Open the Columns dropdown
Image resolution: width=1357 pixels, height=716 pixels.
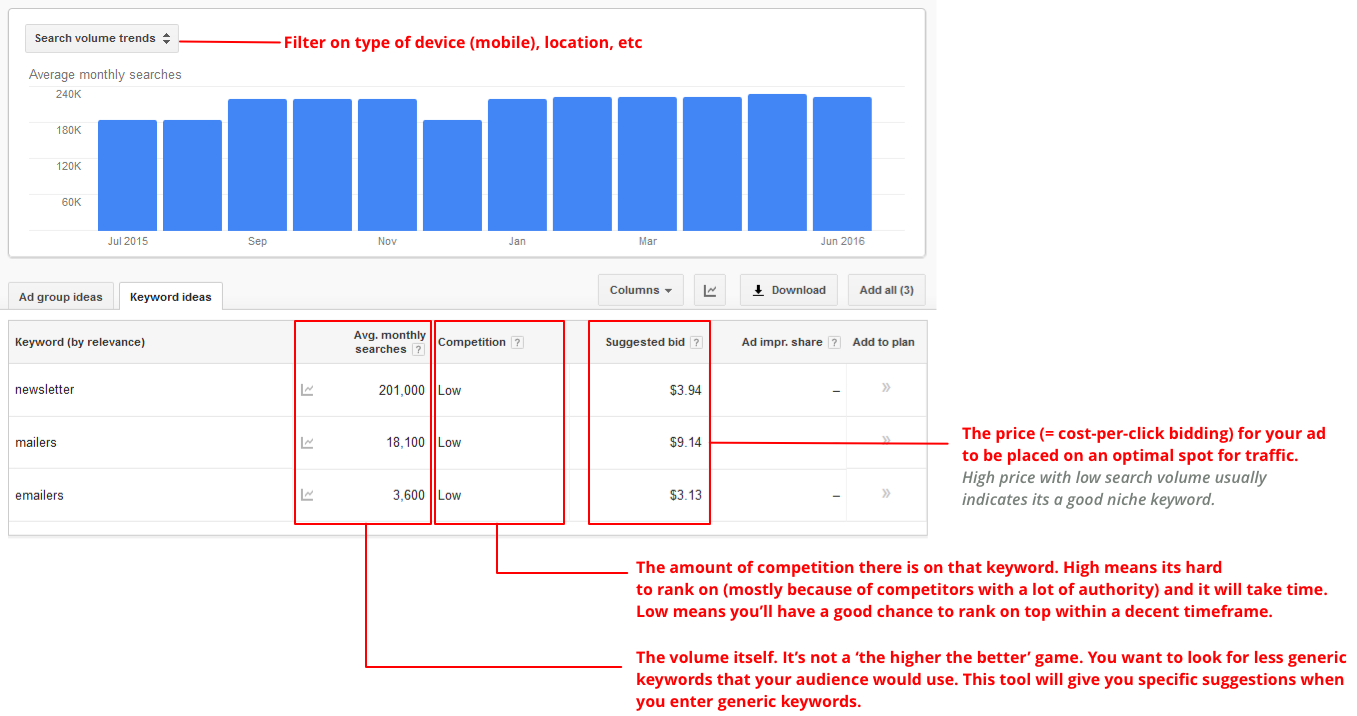click(x=641, y=290)
